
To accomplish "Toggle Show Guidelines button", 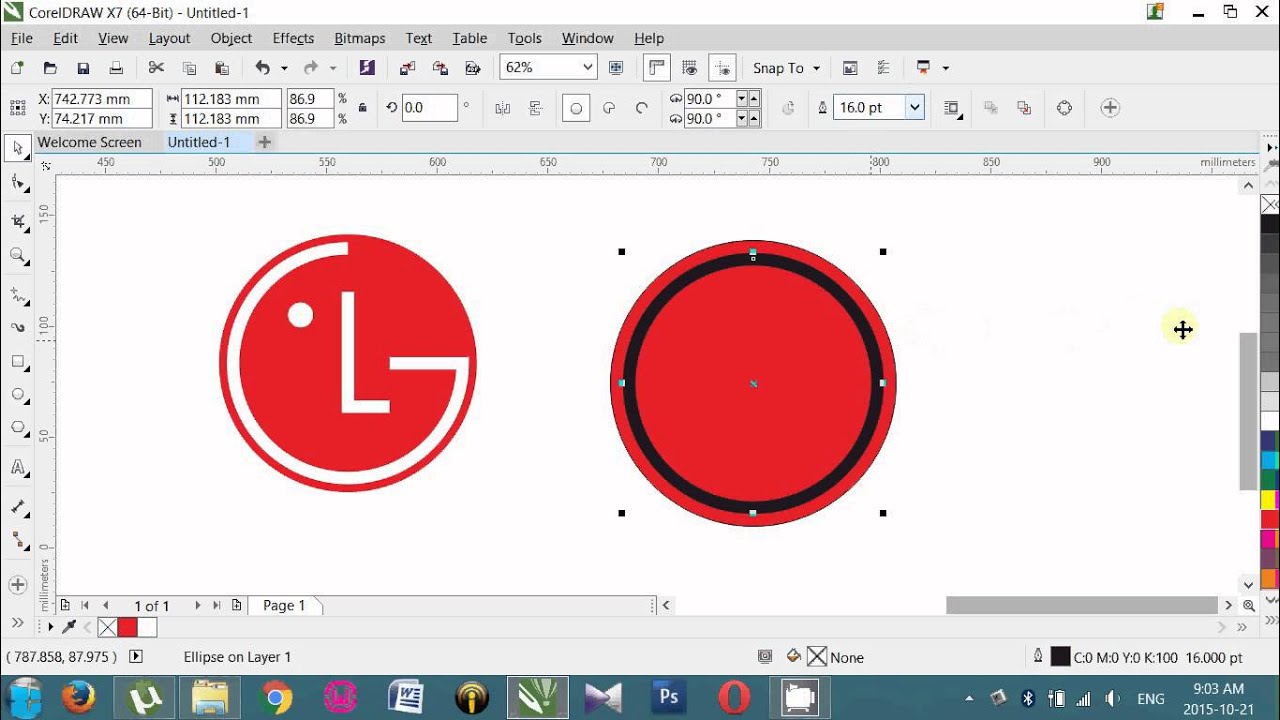I will [723, 68].
